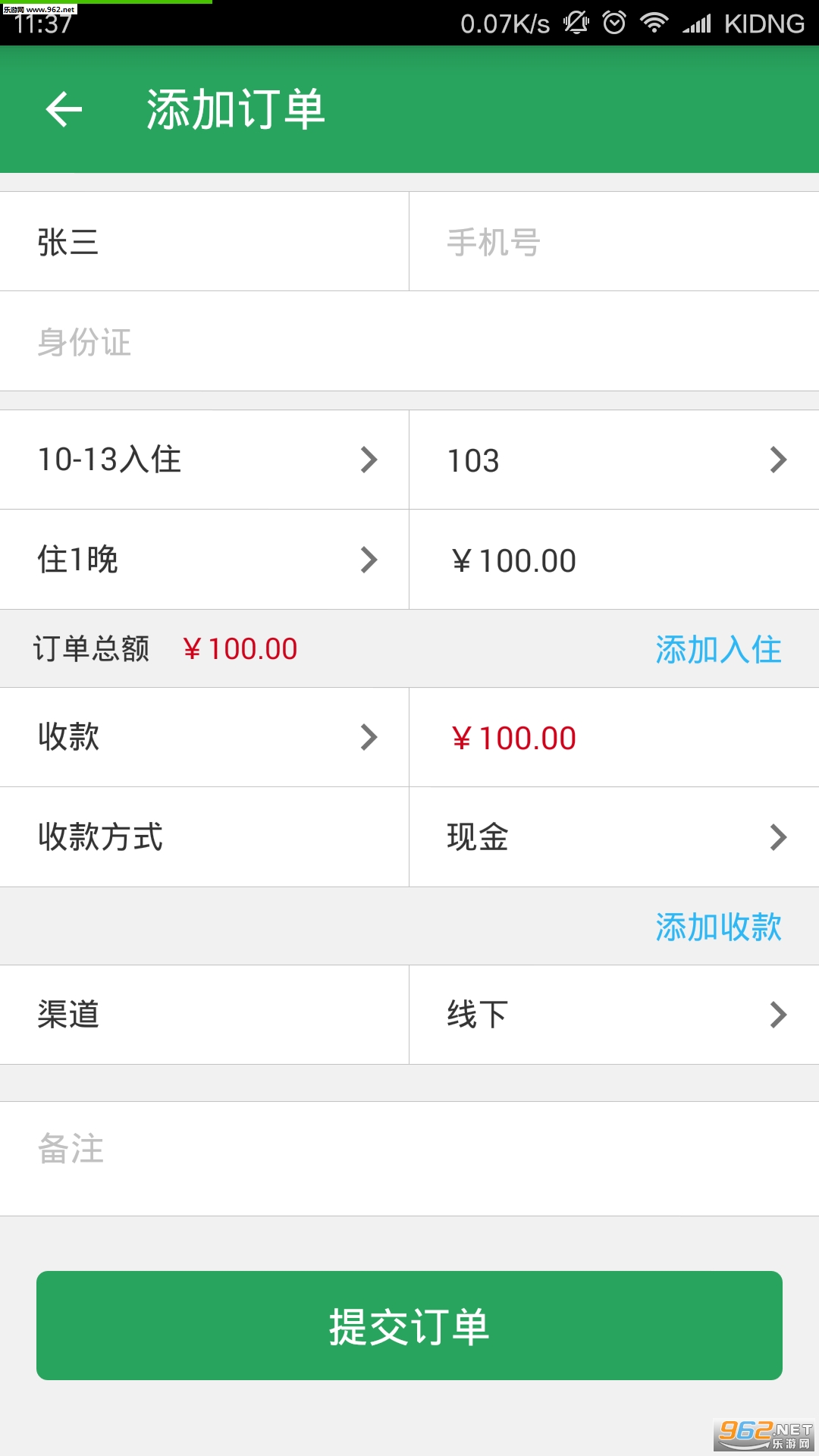Image resolution: width=819 pixels, height=1456 pixels.
Task: Tap the muted bell status icon
Action: 576,23
